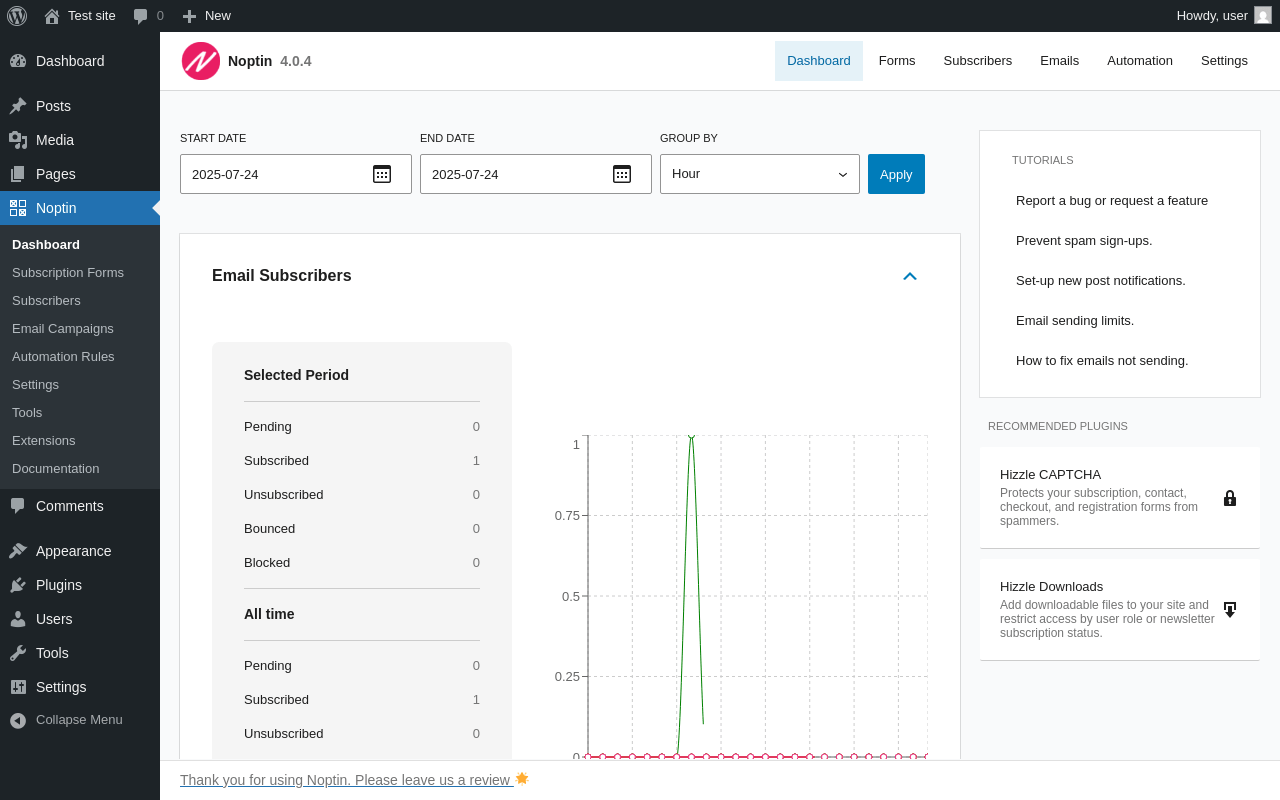The image size is (1280, 800).
Task: Click the star icon in review footer
Action: coord(522,778)
